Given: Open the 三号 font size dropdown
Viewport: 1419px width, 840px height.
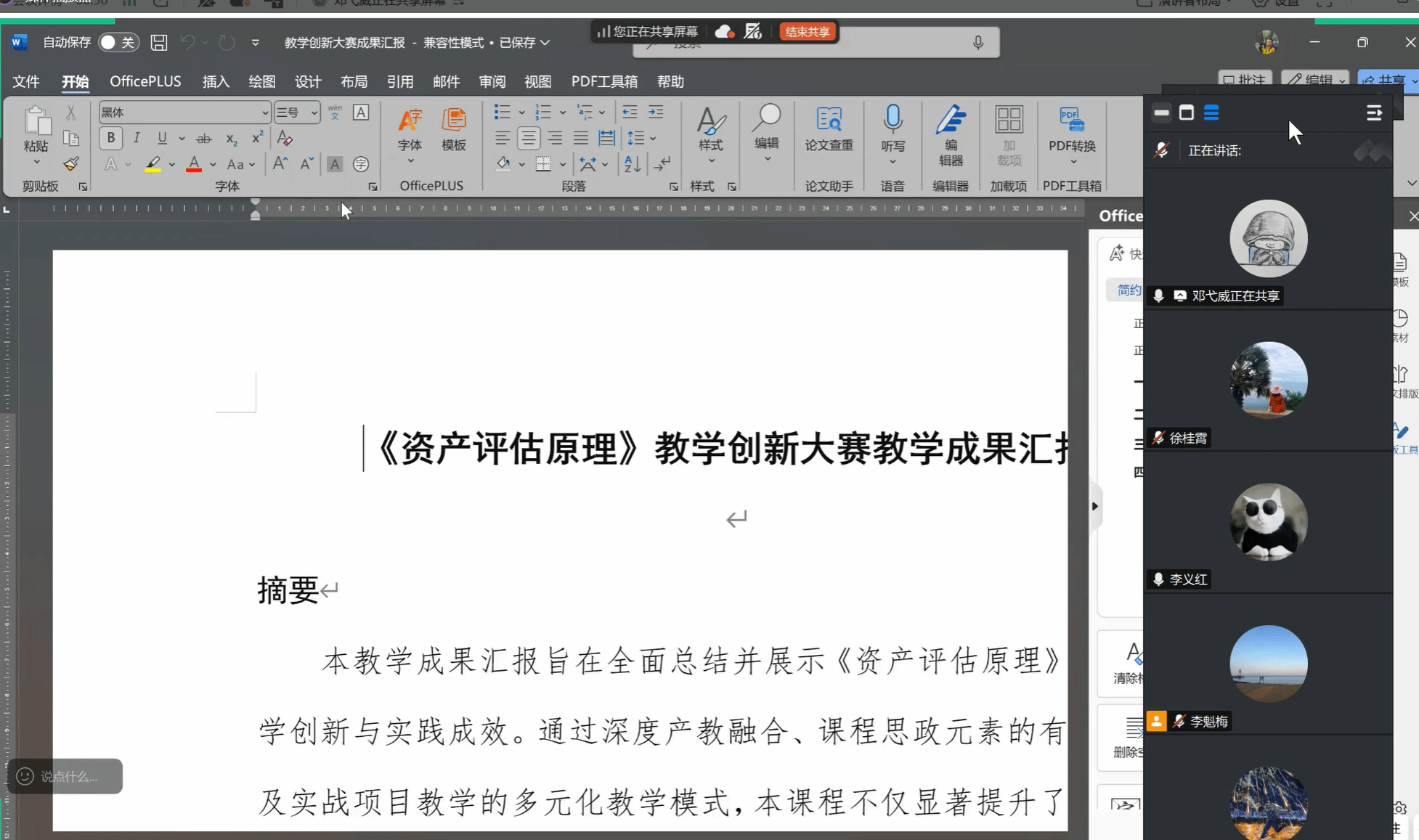Looking at the screenshot, I should (x=314, y=113).
